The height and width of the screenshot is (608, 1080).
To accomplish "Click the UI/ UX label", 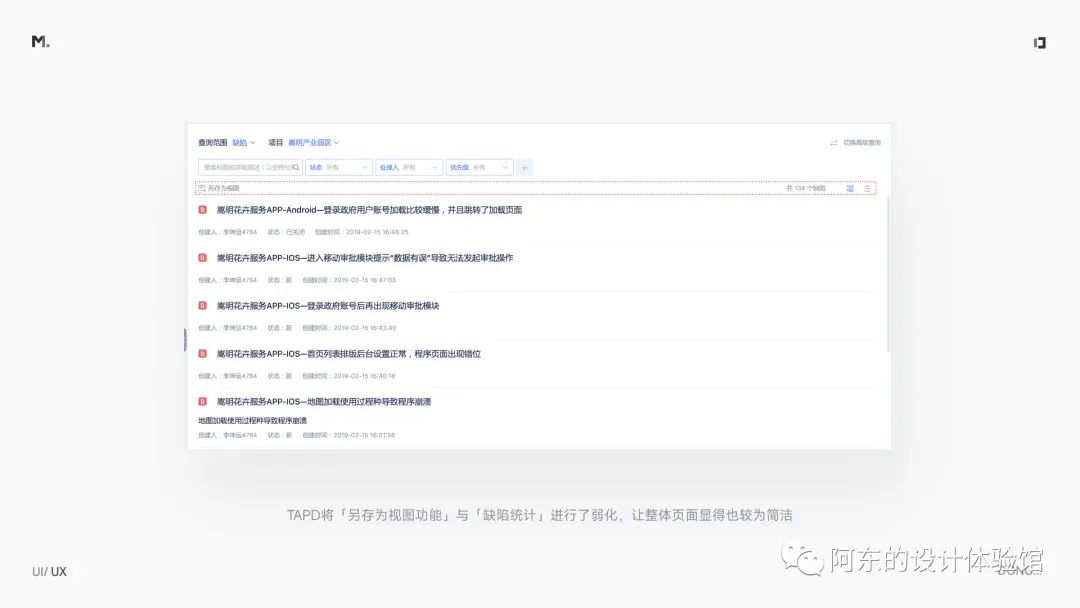I will click(50, 572).
